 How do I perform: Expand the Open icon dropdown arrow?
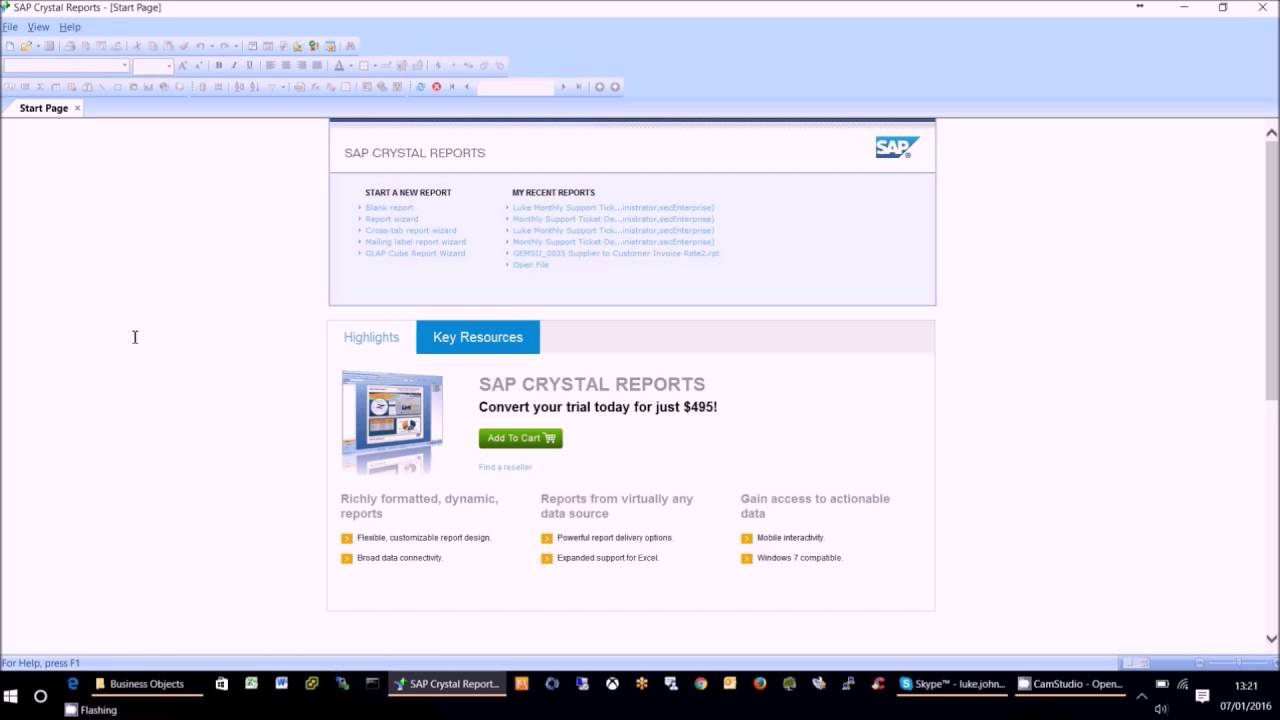(x=38, y=46)
